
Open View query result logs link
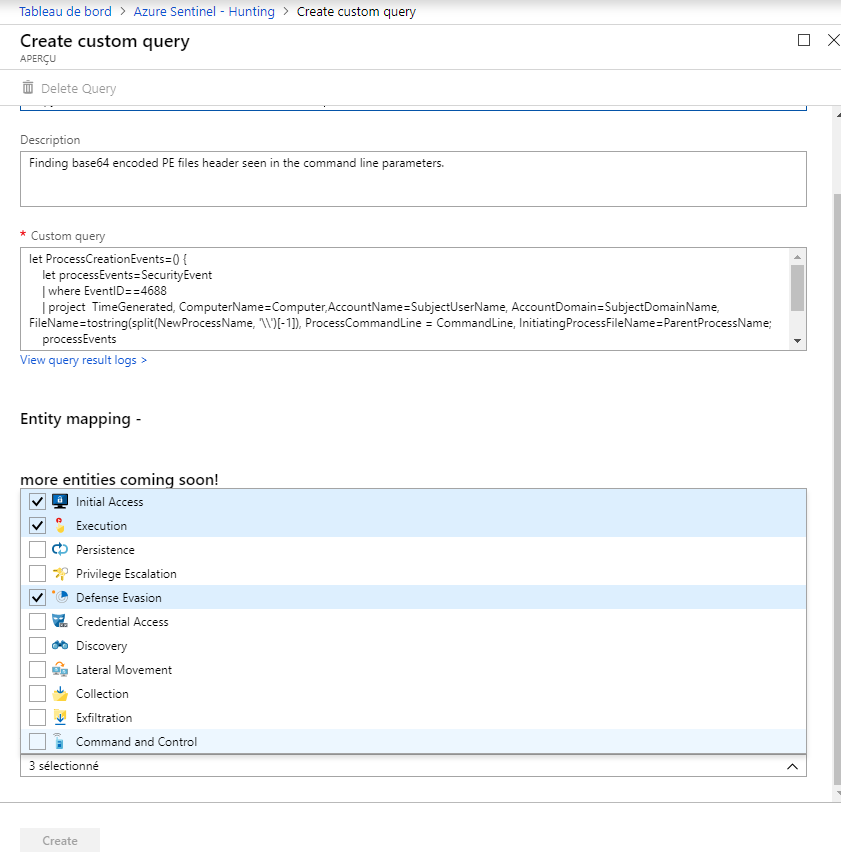coord(83,360)
